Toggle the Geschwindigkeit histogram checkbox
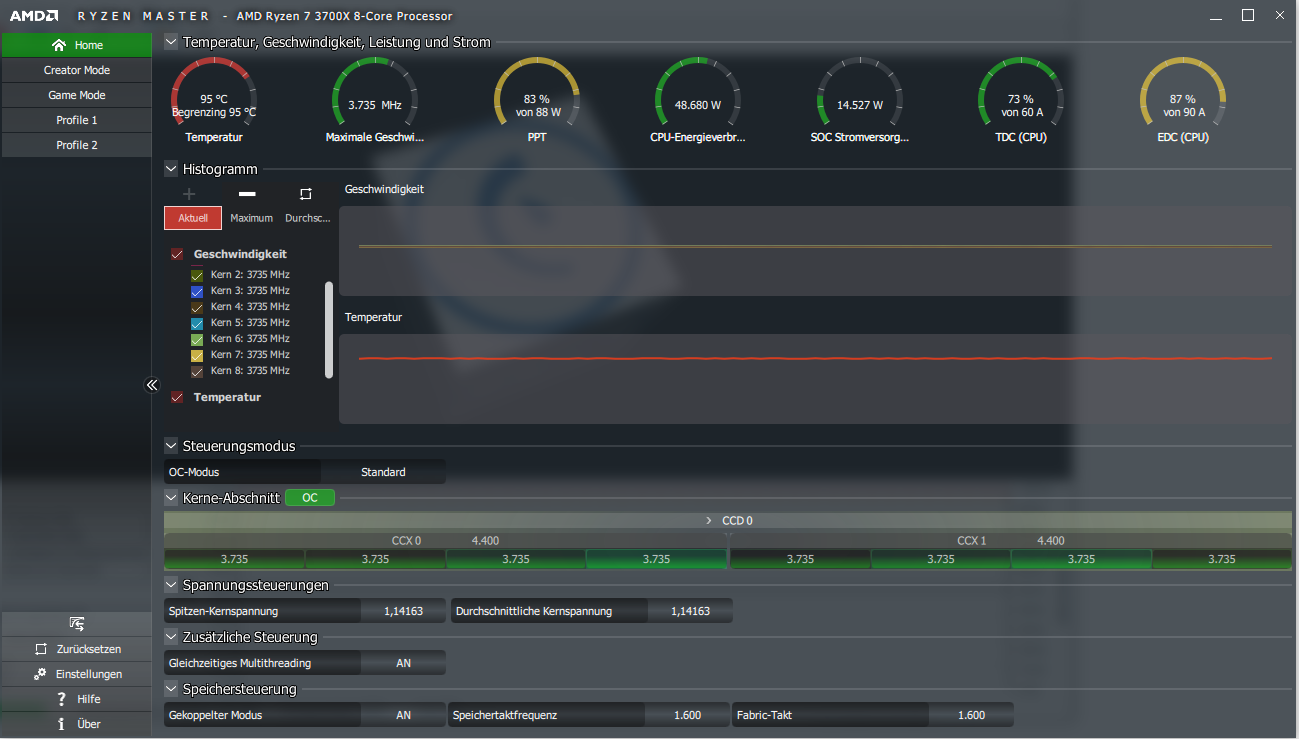Viewport: 1299px width, 739px height. (x=177, y=254)
